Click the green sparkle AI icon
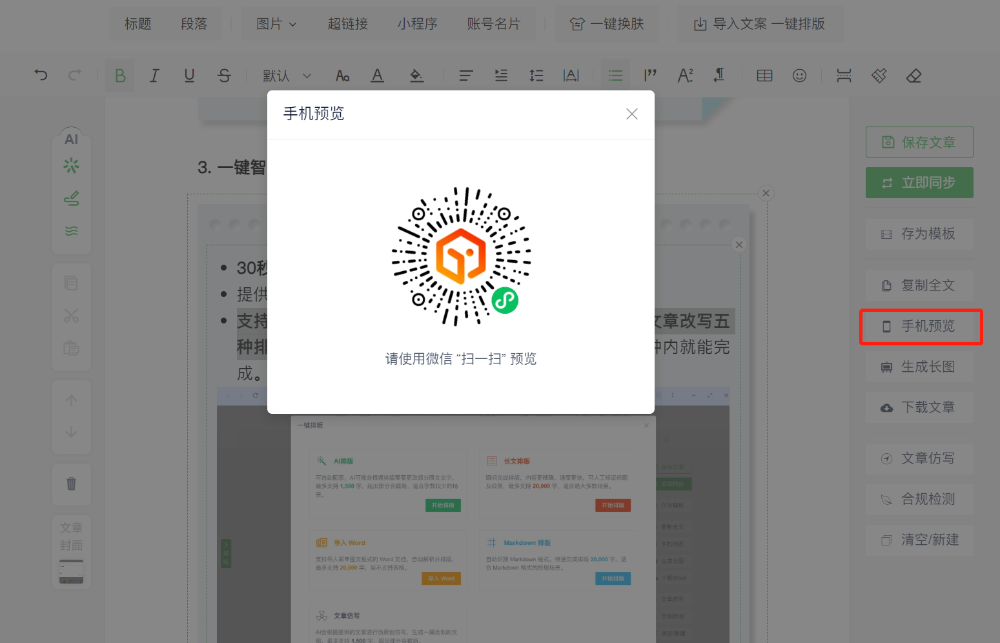This screenshot has width=1000, height=643. click(x=71, y=166)
